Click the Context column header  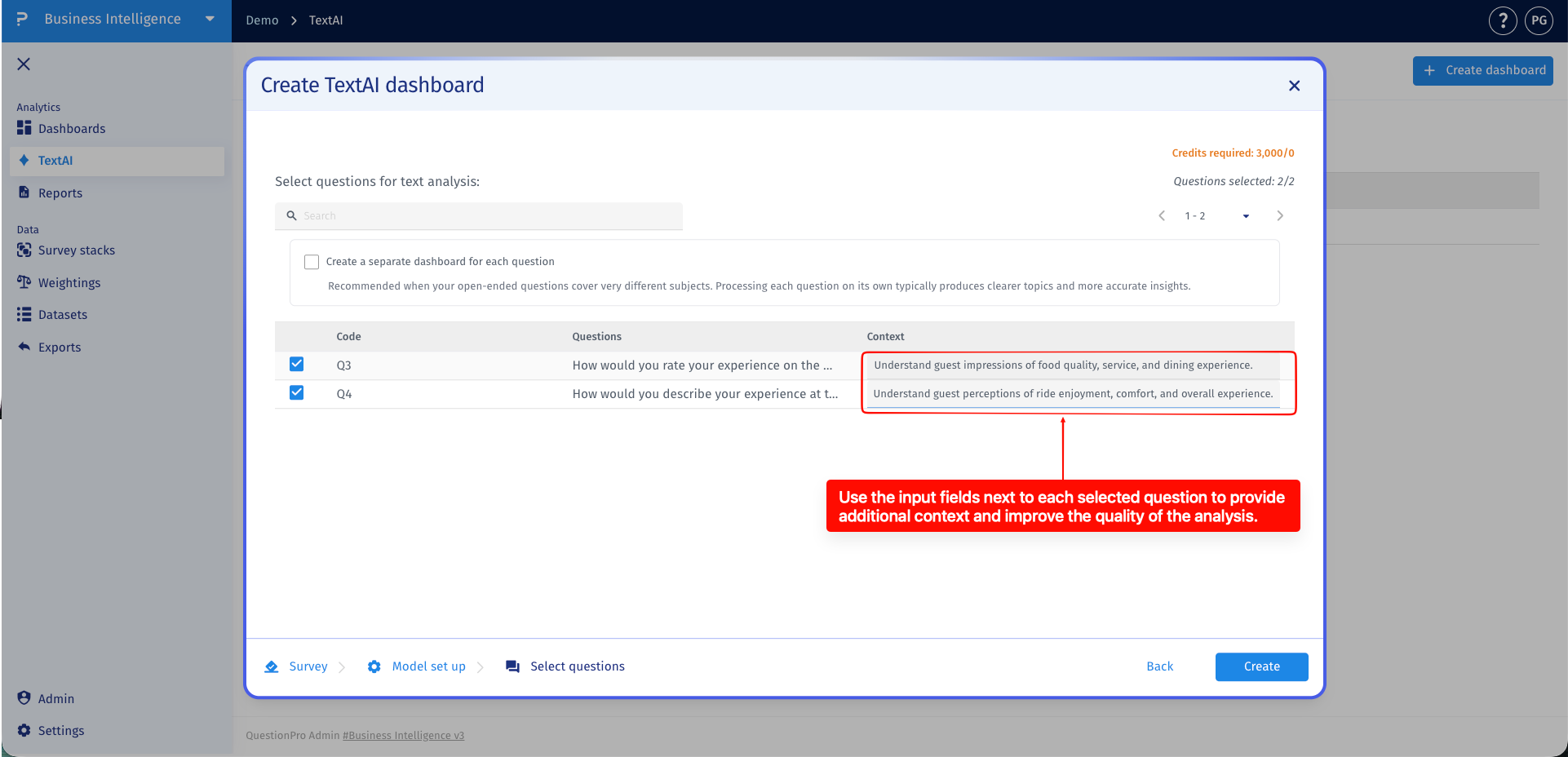885,337
